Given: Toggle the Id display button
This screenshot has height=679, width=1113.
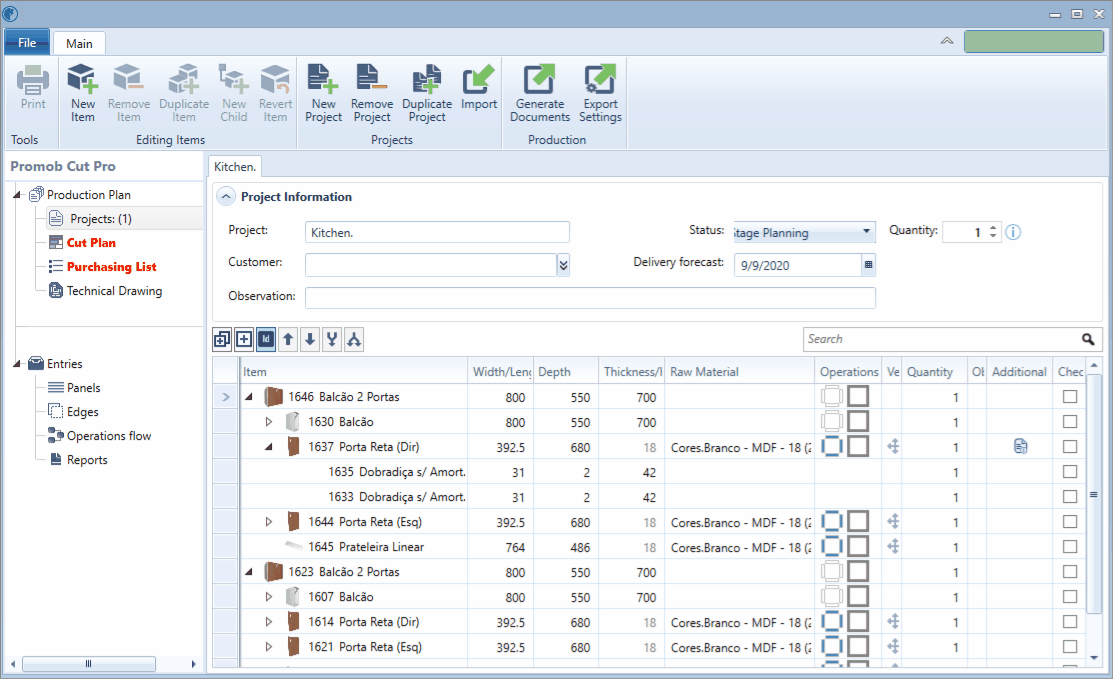Looking at the screenshot, I should [x=266, y=340].
